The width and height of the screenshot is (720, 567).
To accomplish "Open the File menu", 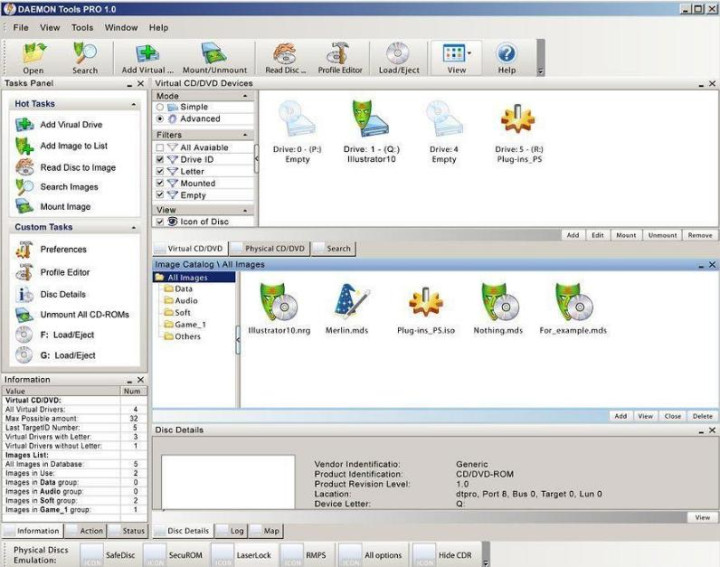I will click(21, 28).
